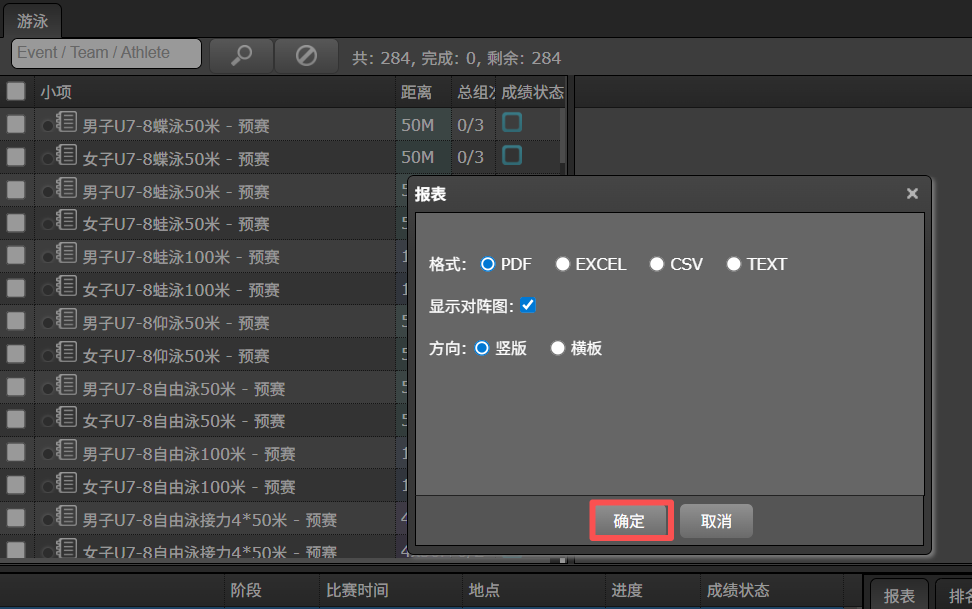Click the clear filter icon beside the search button
Image resolution: width=972 pixels, height=609 pixels.
(x=305, y=53)
